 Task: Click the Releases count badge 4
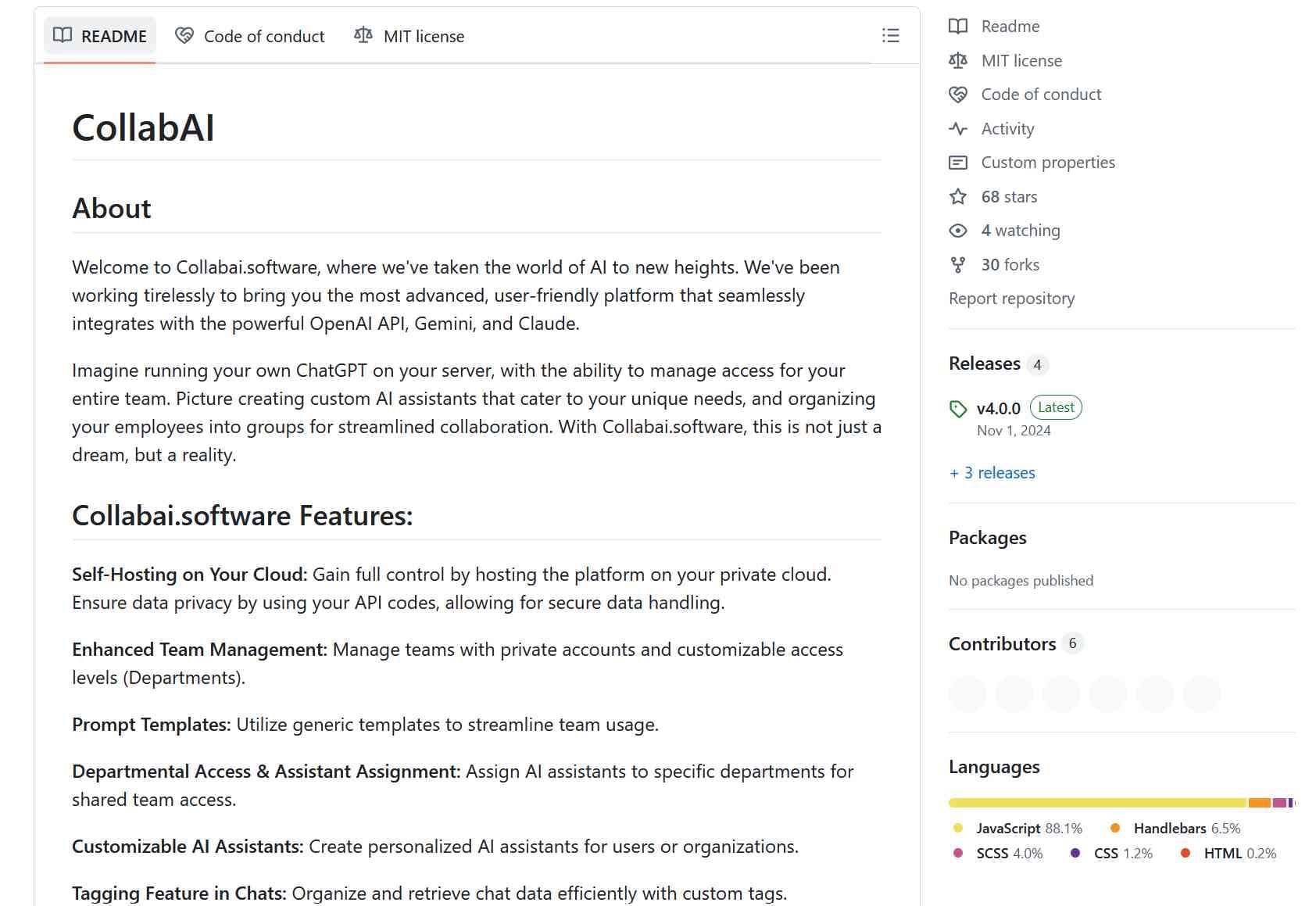tap(1037, 365)
